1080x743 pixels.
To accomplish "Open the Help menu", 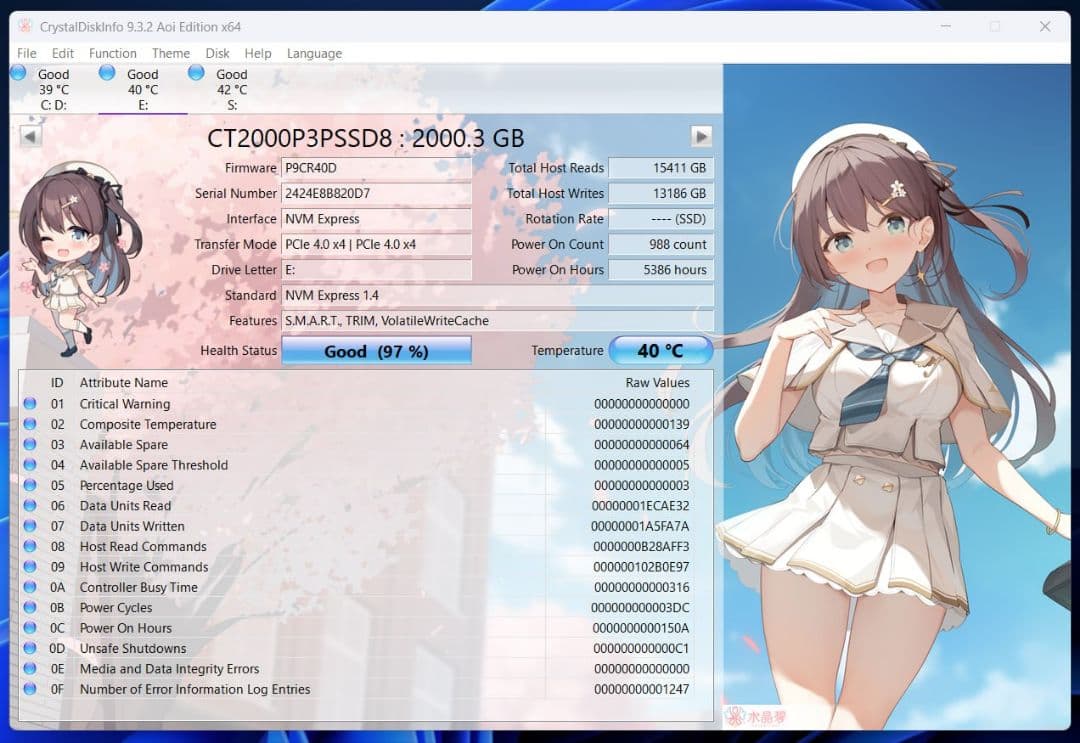I will [x=258, y=53].
